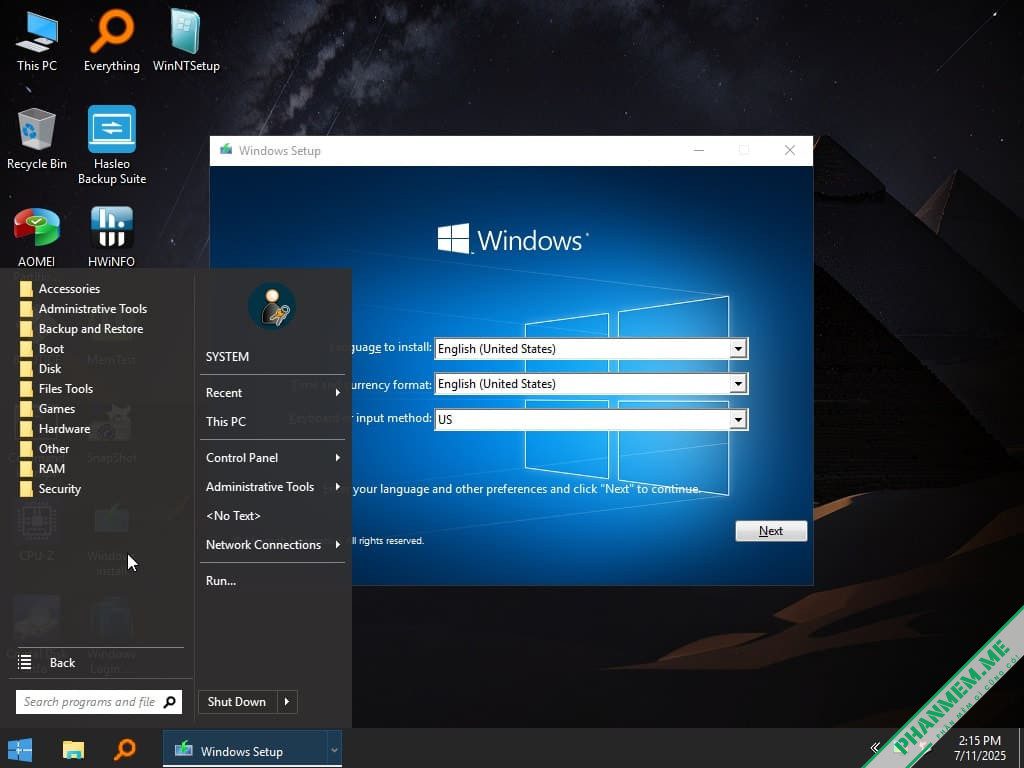Close the Windows Setup window
Screen dimensions: 1024x768
pyautogui.click(x=790, y=150)
